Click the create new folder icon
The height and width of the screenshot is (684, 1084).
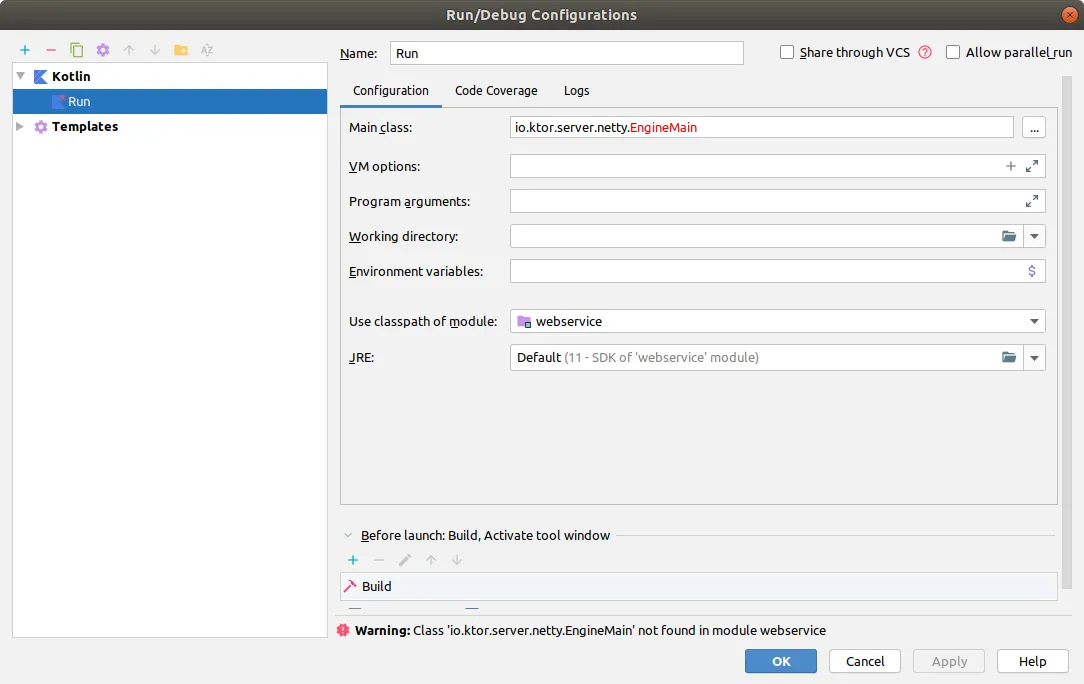[x=181, y=50]
